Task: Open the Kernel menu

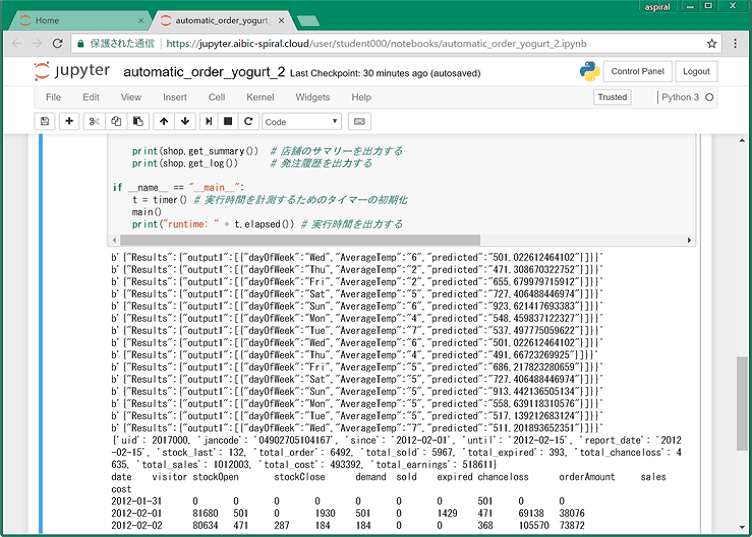Action: point(260,97)
